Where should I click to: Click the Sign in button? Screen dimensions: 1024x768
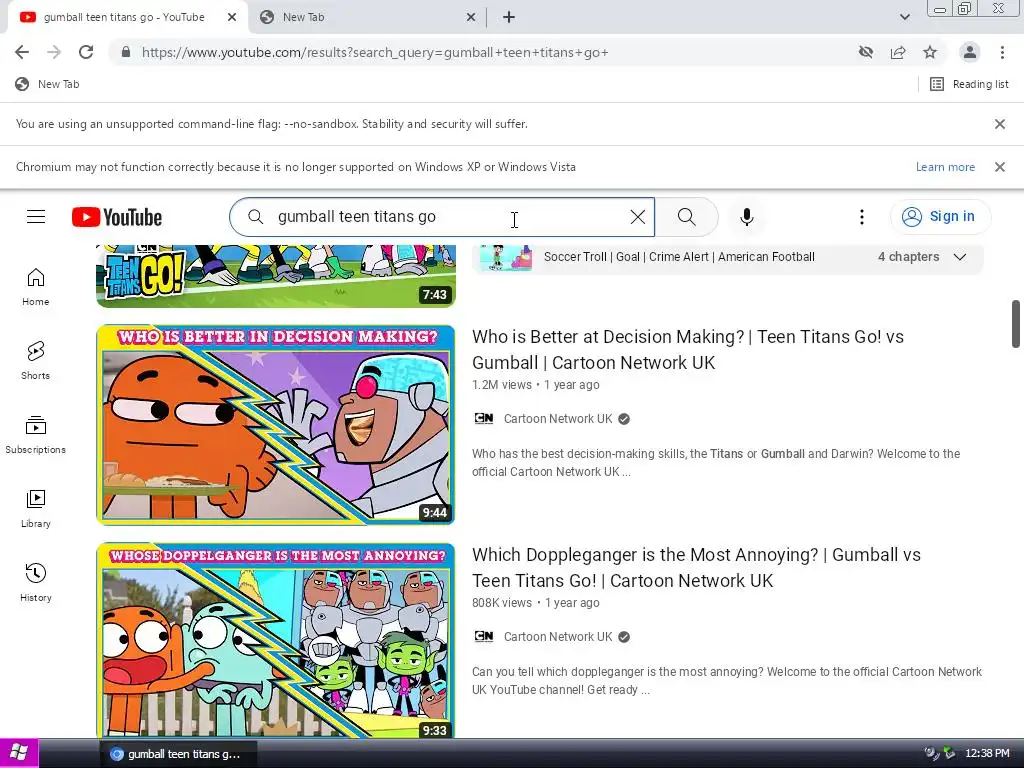940,217
